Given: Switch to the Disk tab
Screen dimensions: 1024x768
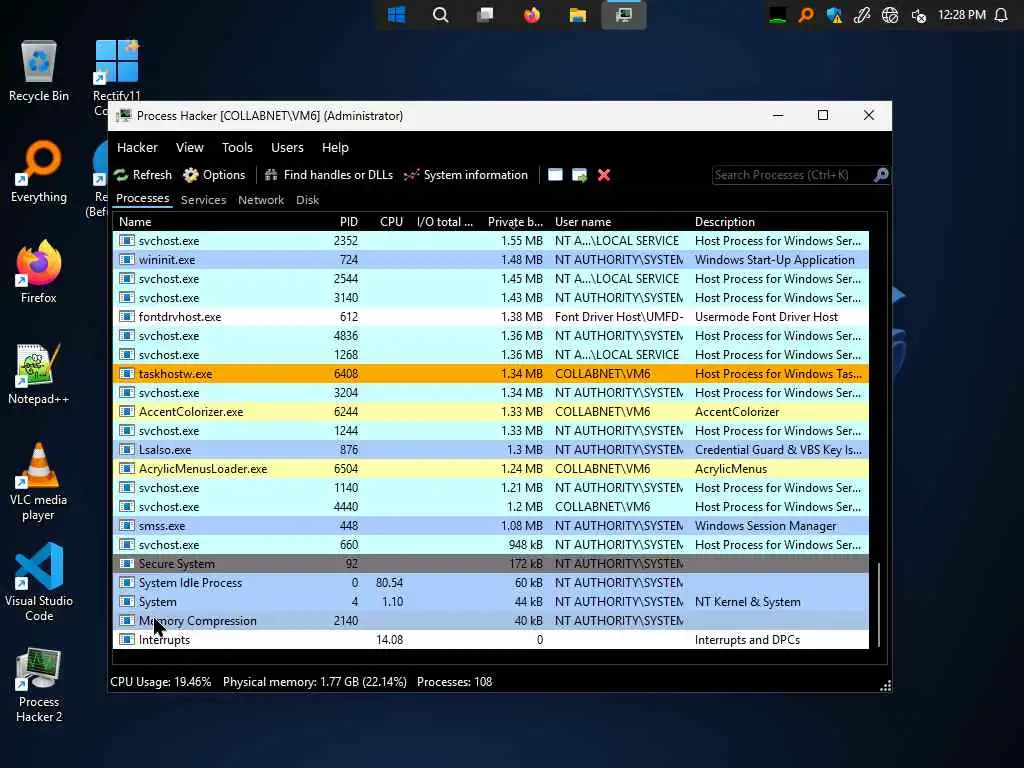Looking at the screenshot, I should pos(308,200).
